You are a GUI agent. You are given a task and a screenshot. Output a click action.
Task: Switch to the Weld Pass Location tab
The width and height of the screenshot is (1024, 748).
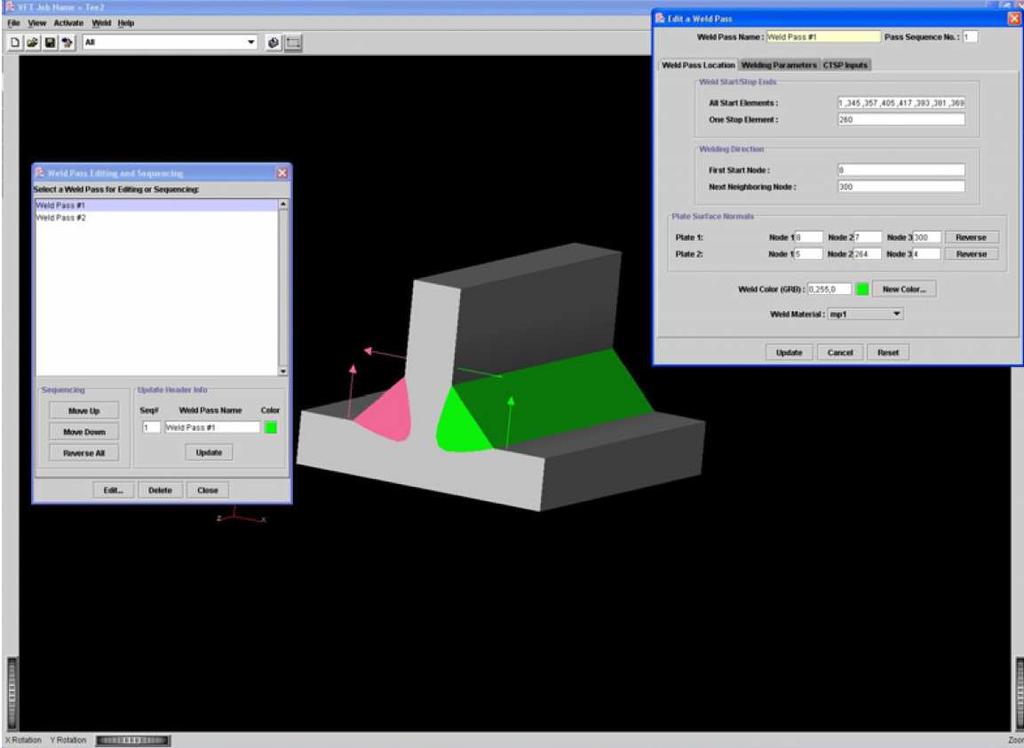point(698,65)
